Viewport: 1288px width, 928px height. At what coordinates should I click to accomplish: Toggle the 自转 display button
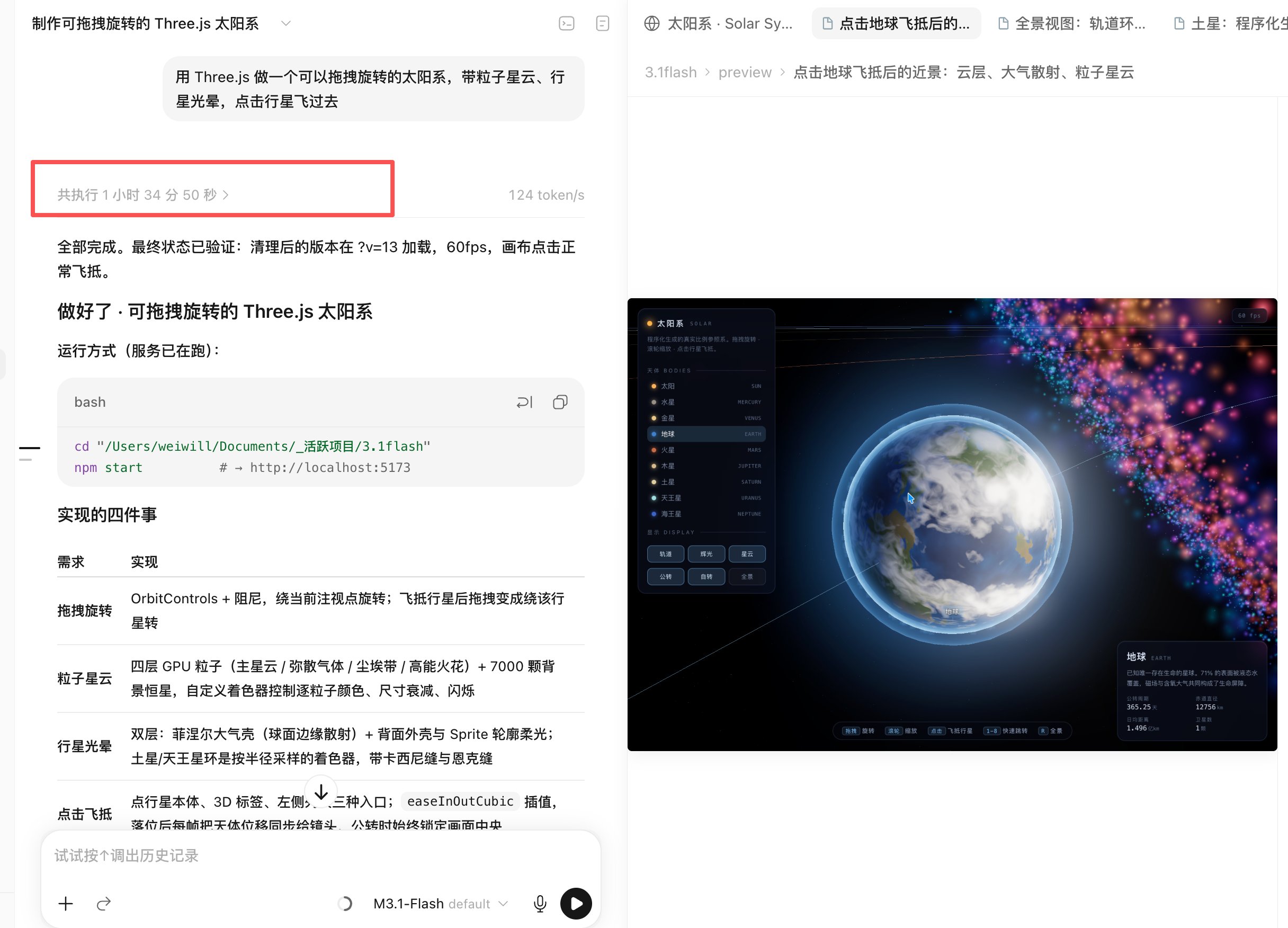[x=706, y=576]
